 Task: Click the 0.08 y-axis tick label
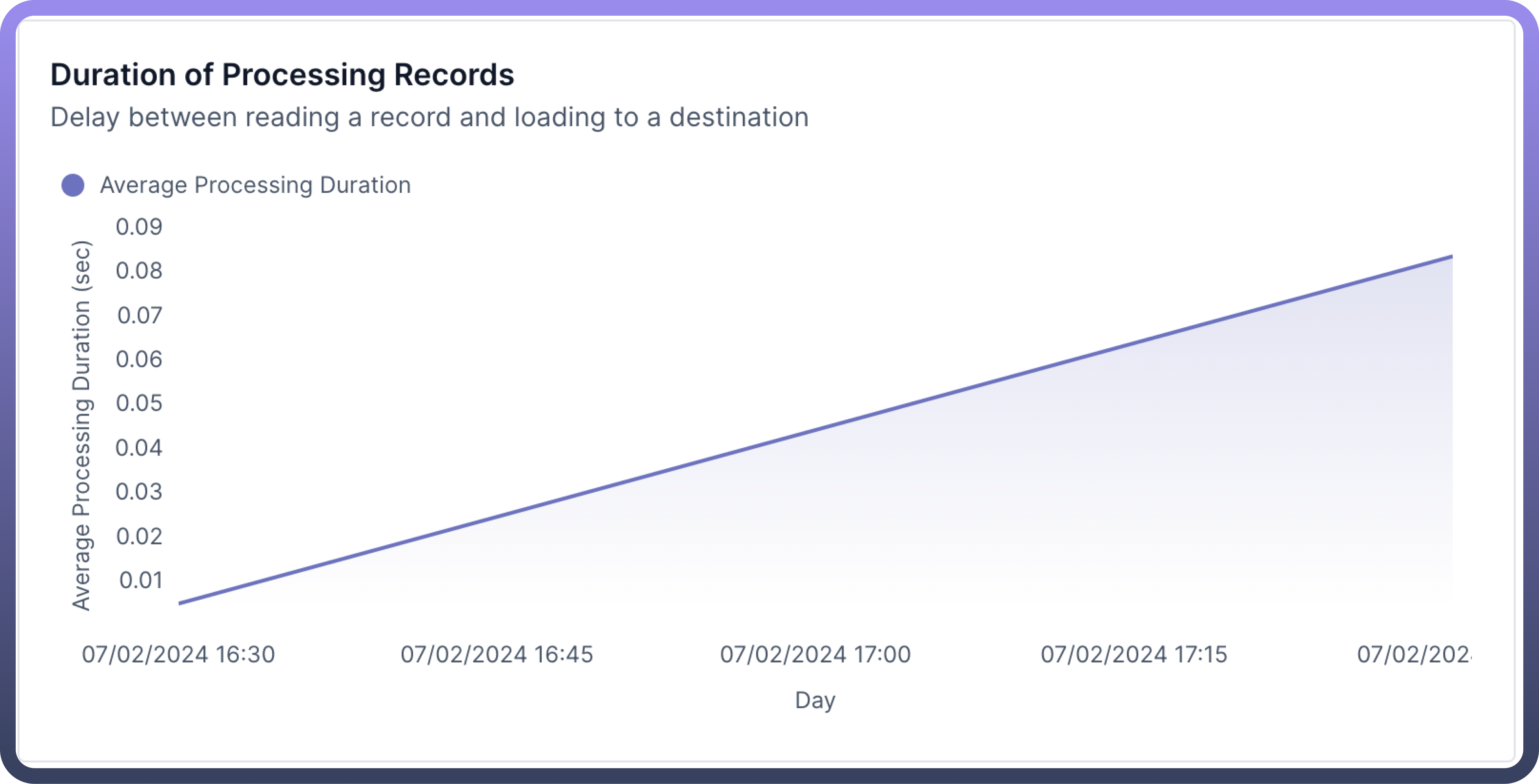coord(139,271)
